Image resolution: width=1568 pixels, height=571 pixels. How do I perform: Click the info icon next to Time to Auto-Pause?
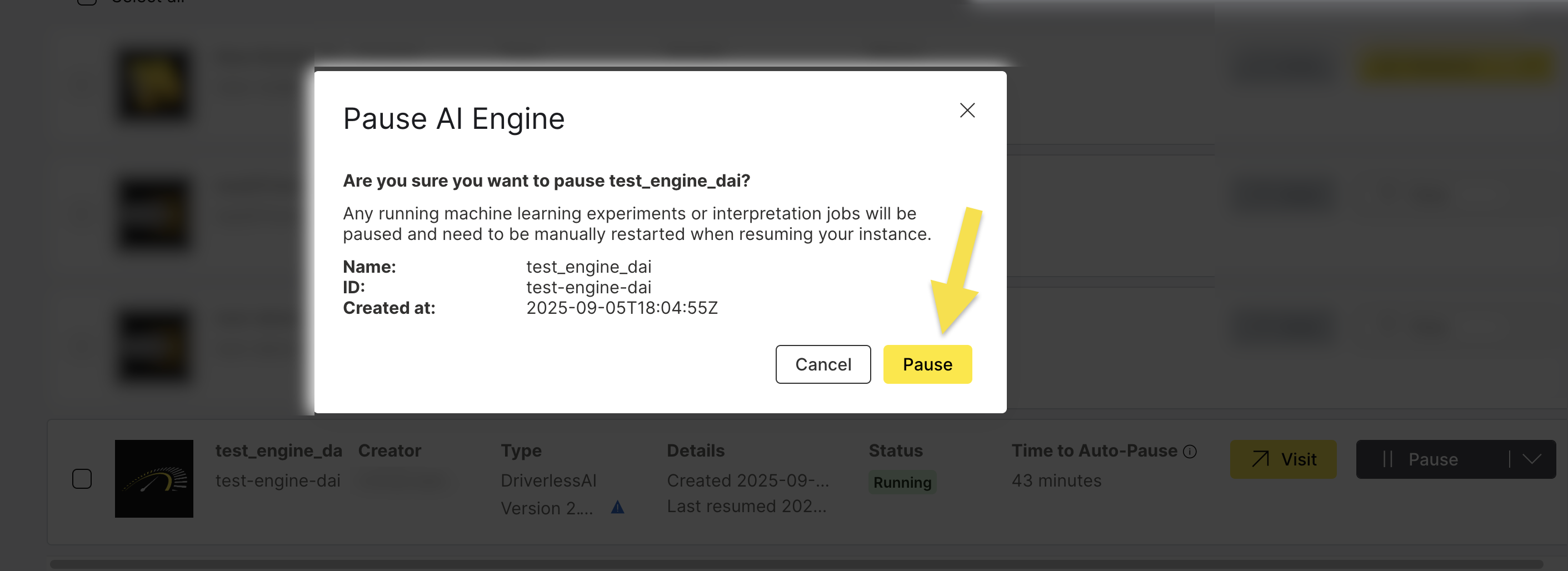click(x=1190, y=450)
